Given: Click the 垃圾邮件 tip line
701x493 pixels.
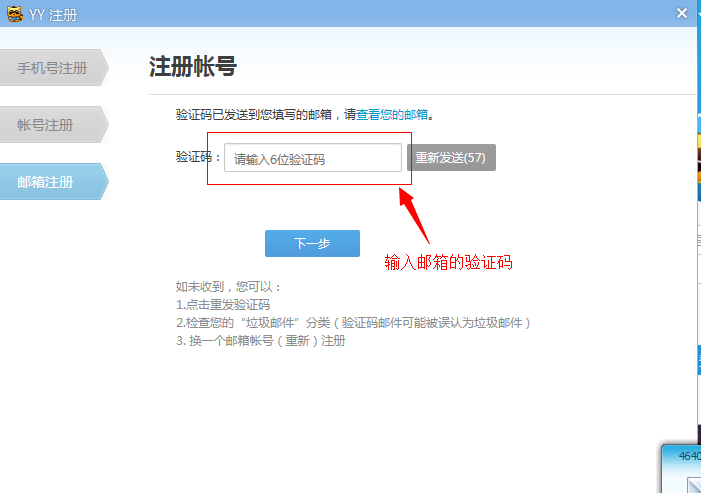Looking at the screenshot, I should point(353,323).
